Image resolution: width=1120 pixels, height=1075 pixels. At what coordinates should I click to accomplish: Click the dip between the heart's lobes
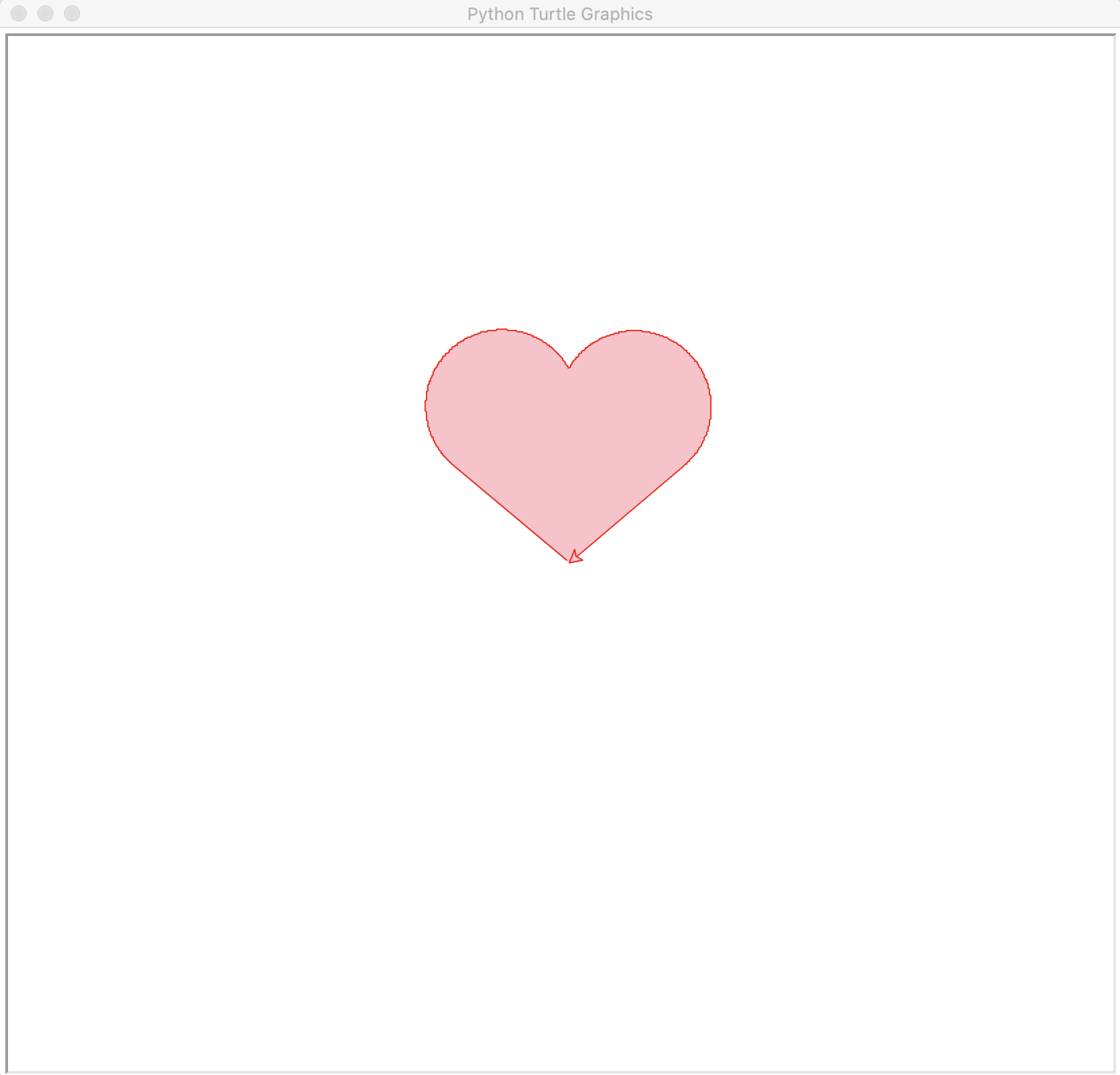pos(568,366)
